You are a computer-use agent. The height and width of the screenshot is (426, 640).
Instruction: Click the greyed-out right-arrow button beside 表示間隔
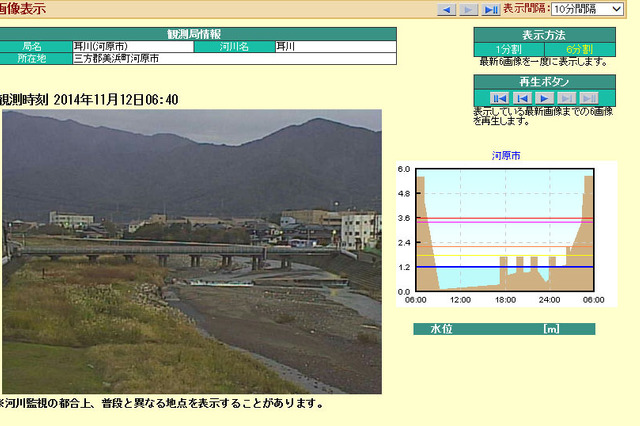click(x=469, y=9)
